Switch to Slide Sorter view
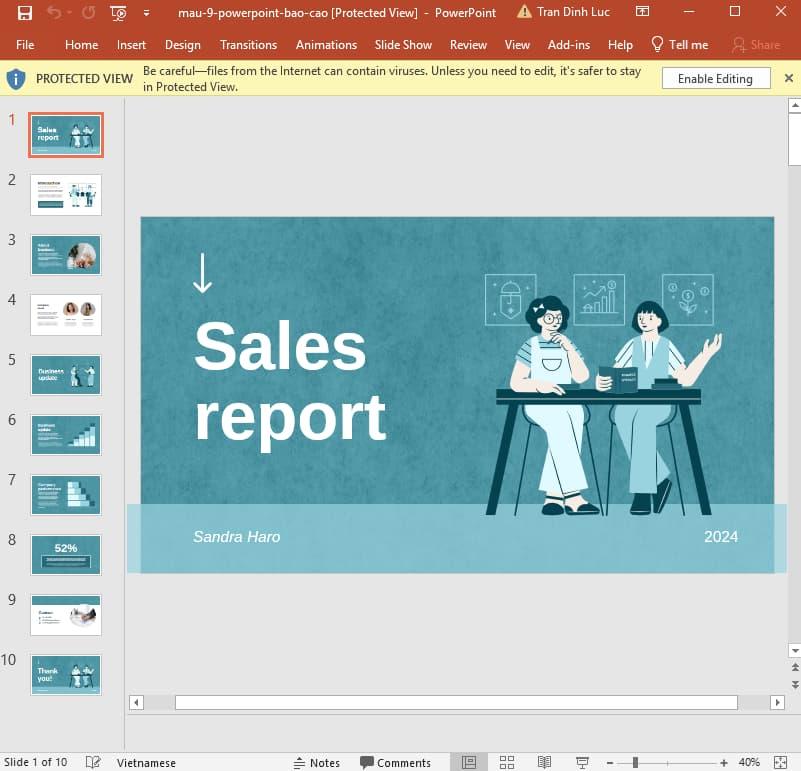The height and width of the screenshot is (771, 801). pyautogui.click(x=505, y=762)
